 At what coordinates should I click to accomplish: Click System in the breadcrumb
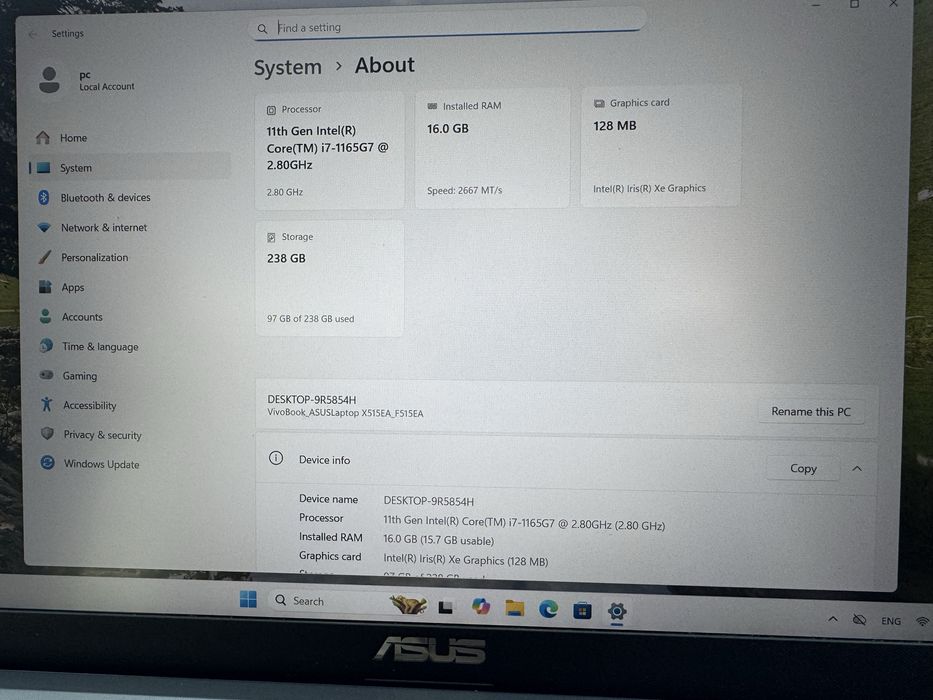(x=287, y=67)
